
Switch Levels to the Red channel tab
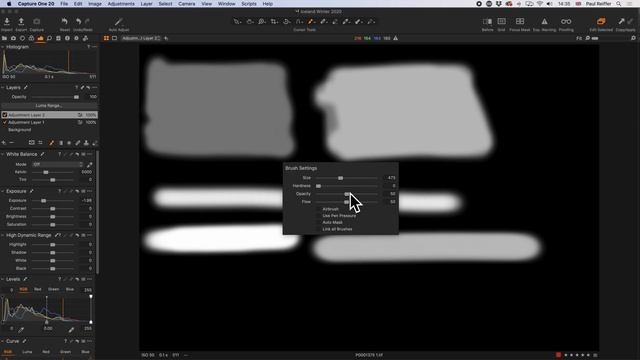tap(38, 289)
